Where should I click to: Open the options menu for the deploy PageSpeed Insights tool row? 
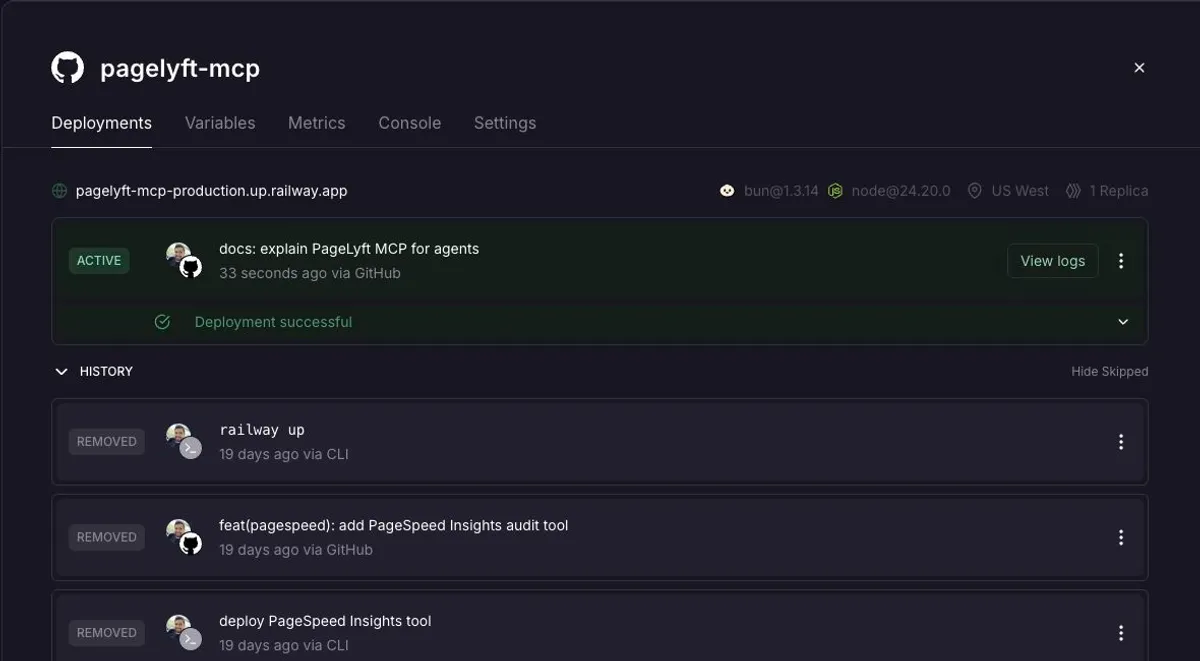(1121, 633)
